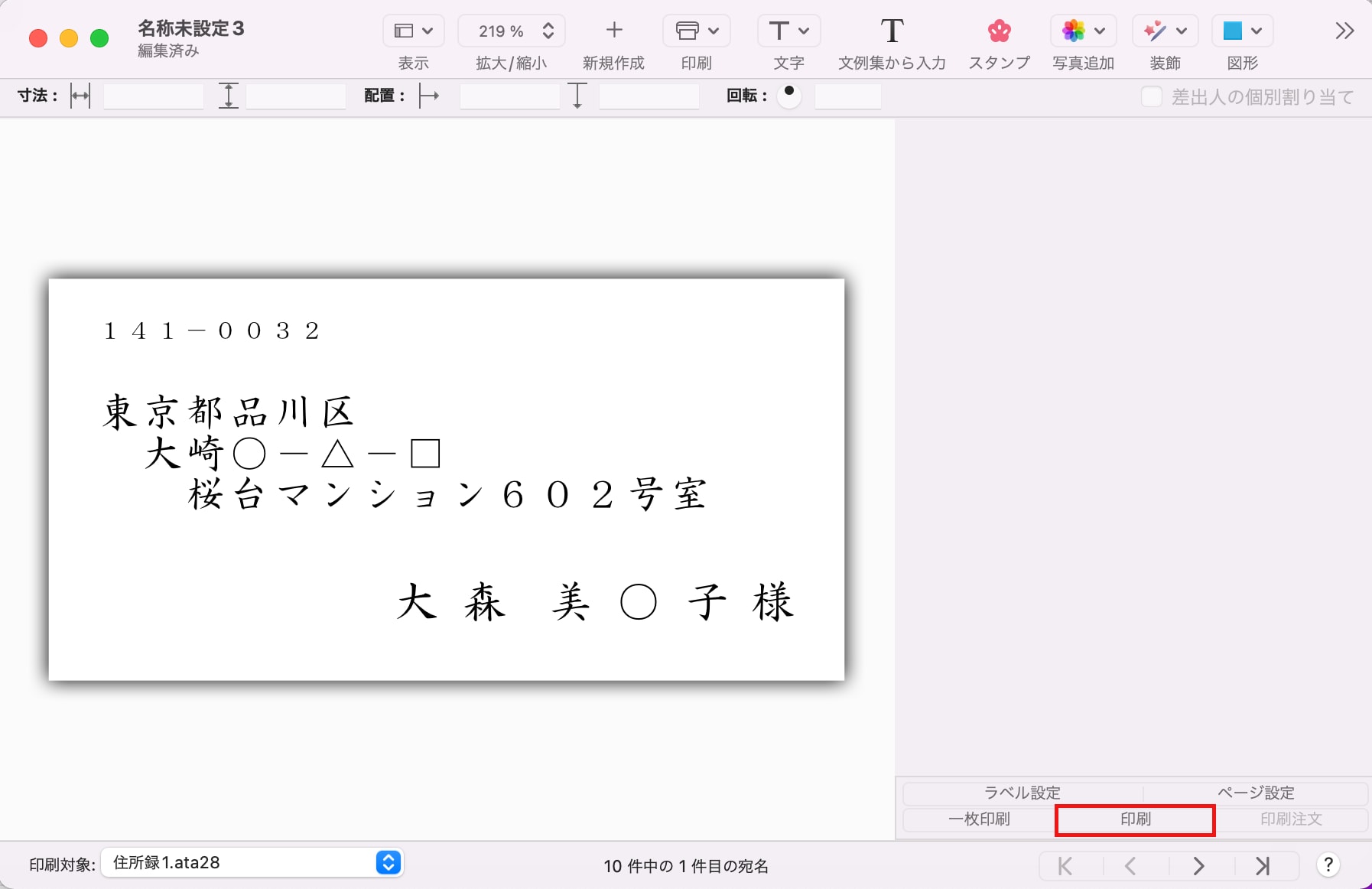Enable 差出人の個別割り当て checkbox
The height and width of the screenshot is (889, 1372).
coord(1152,96)
